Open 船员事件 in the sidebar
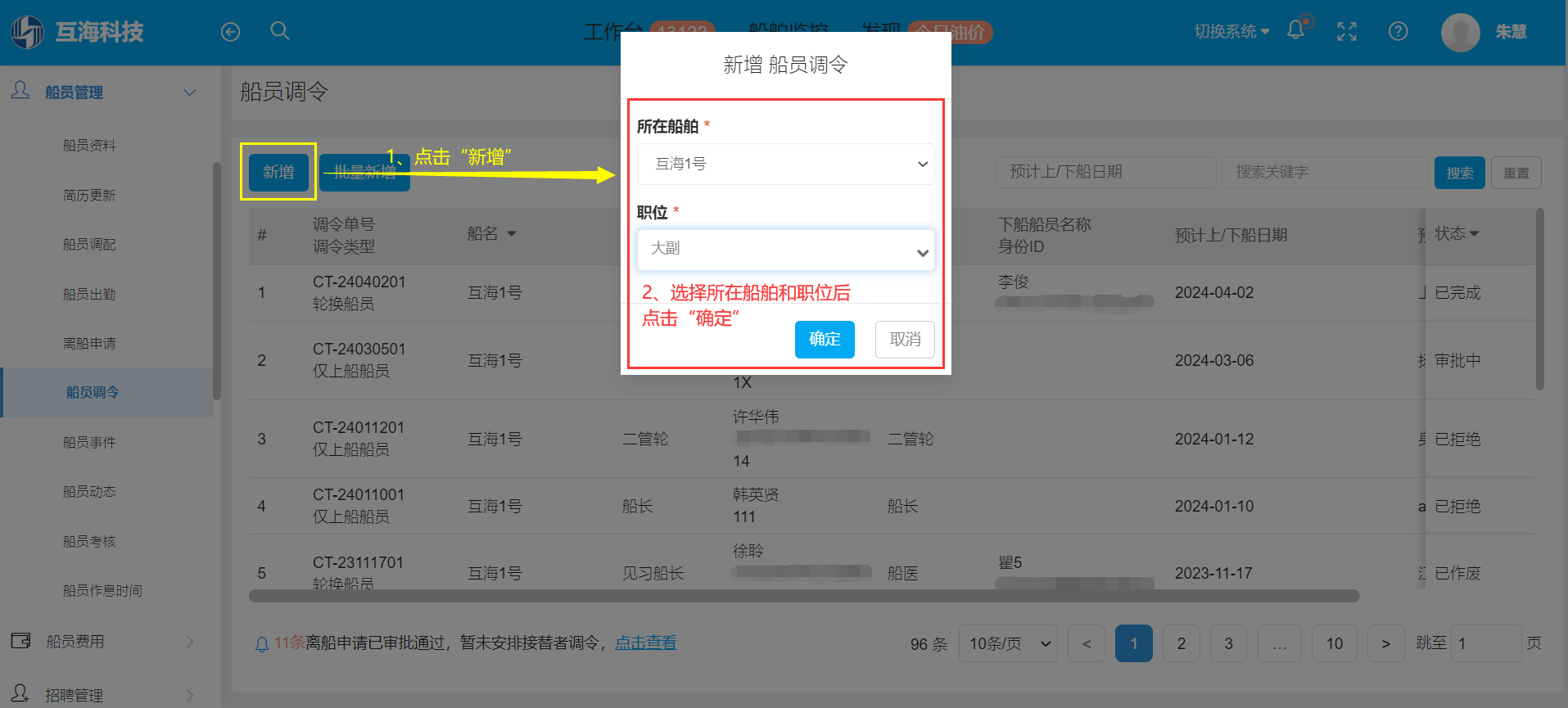 tap(89, 443)
